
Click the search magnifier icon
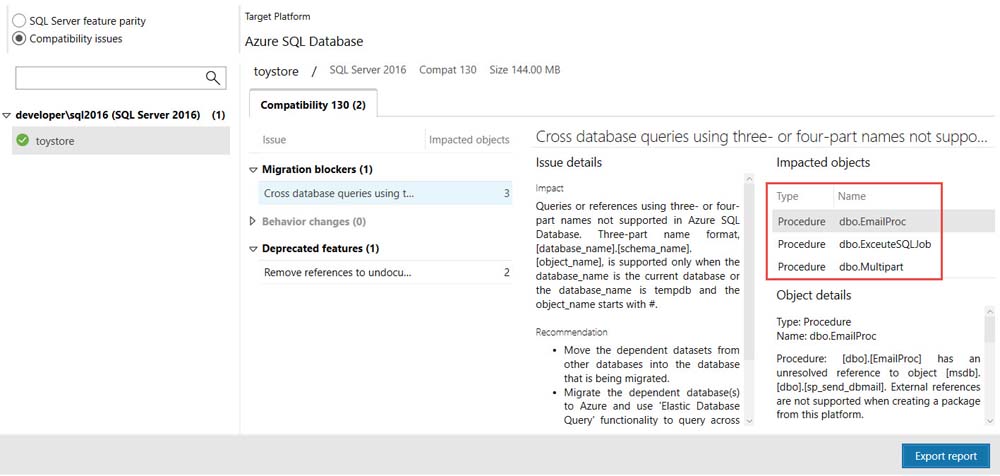213,78
